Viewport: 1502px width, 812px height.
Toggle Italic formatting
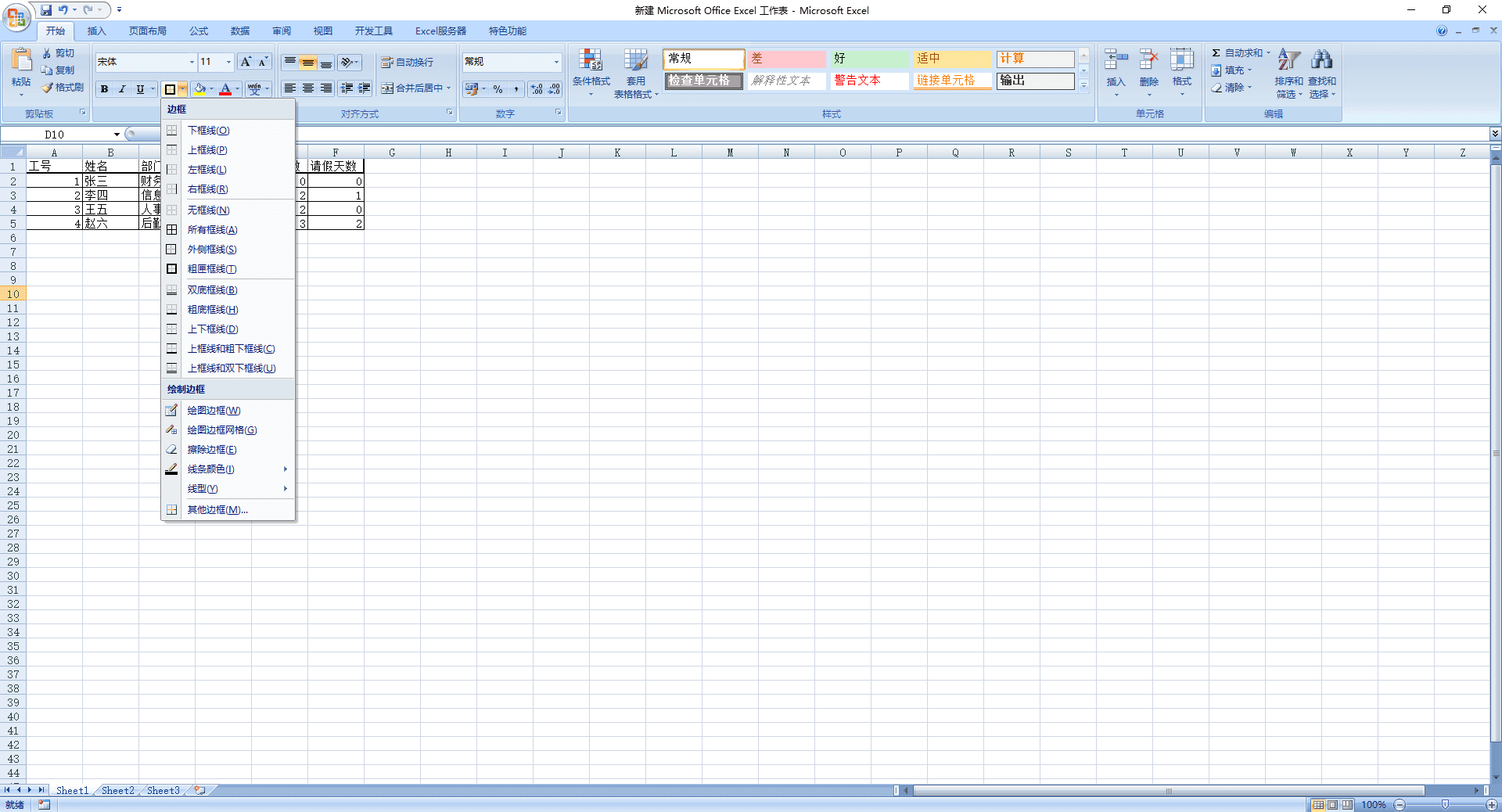pyautogui.click(x=122, y=89)
